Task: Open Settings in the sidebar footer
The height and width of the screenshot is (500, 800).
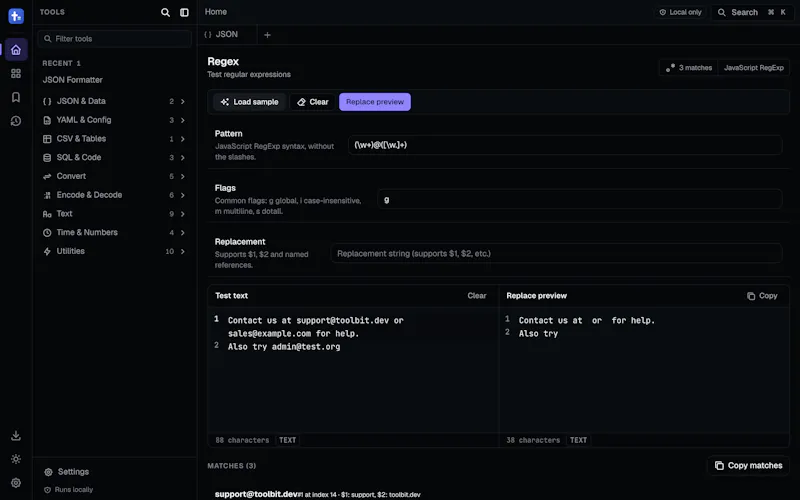Action: tap(66, 472)
